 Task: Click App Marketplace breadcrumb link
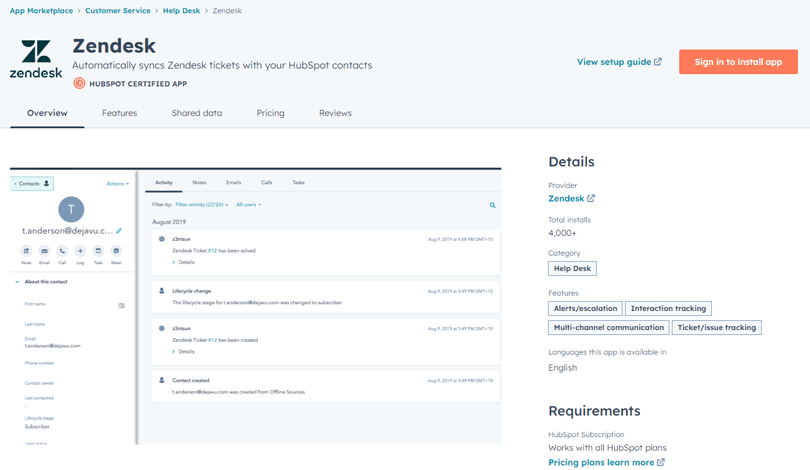pos(41,10)
